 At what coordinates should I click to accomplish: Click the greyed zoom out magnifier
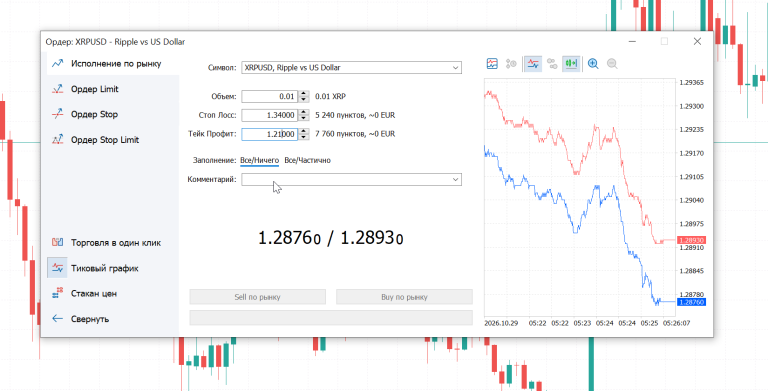[x=612, y=64]
